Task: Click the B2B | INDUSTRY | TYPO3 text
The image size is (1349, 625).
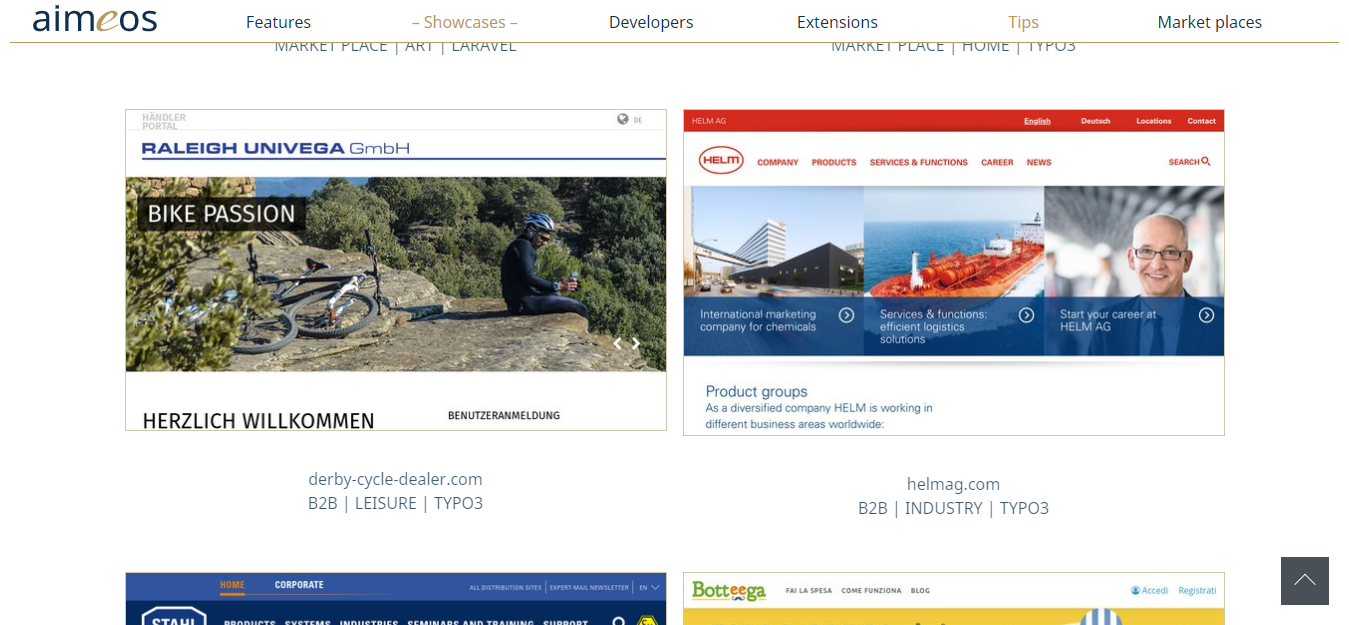Action: pos(953,508)
